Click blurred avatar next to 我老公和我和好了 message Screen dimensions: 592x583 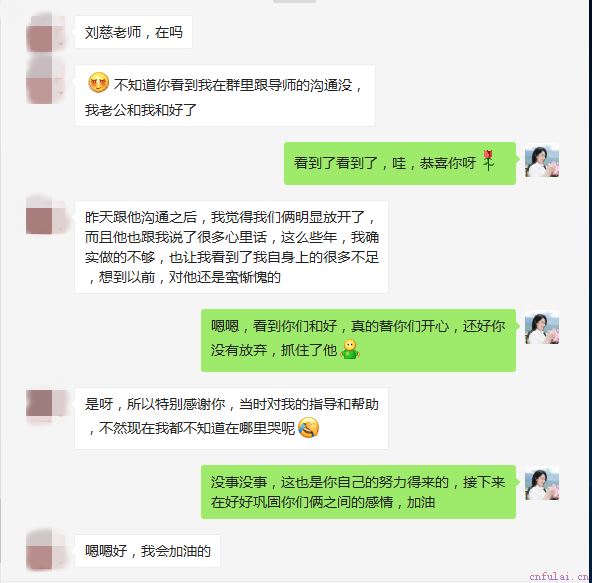45,81
